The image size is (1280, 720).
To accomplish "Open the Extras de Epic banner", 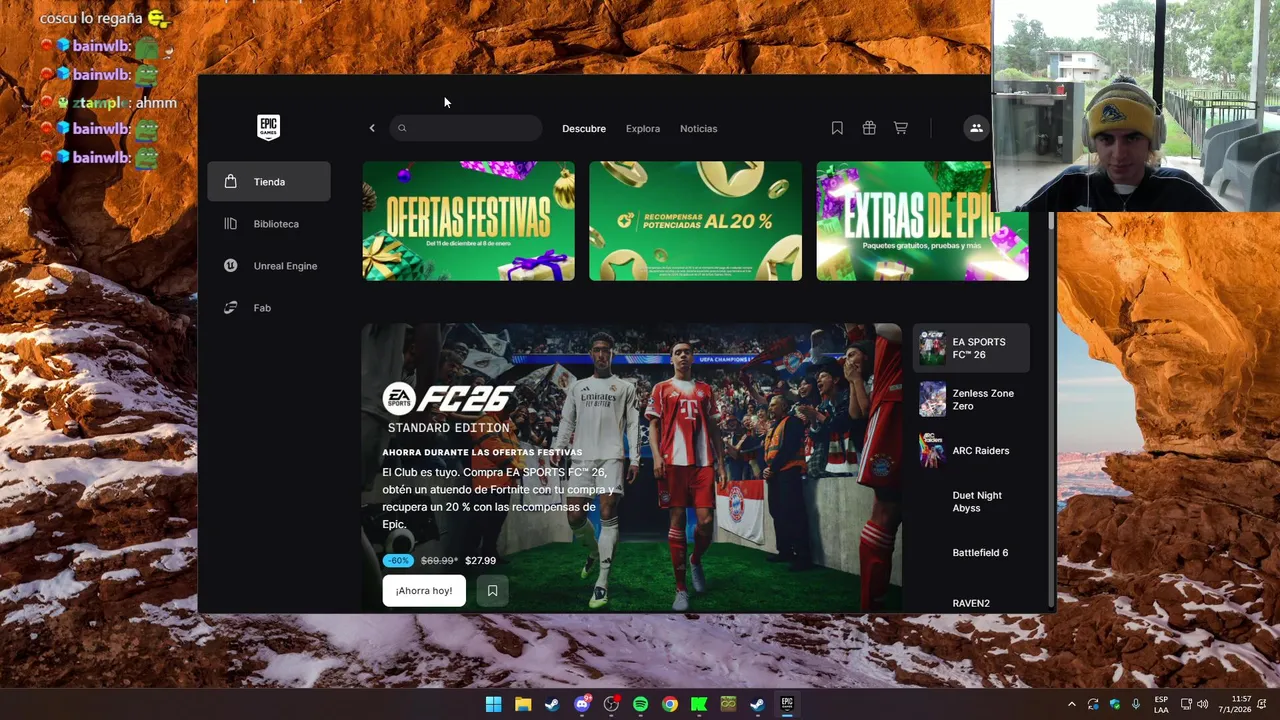I will tap(922, 221).
